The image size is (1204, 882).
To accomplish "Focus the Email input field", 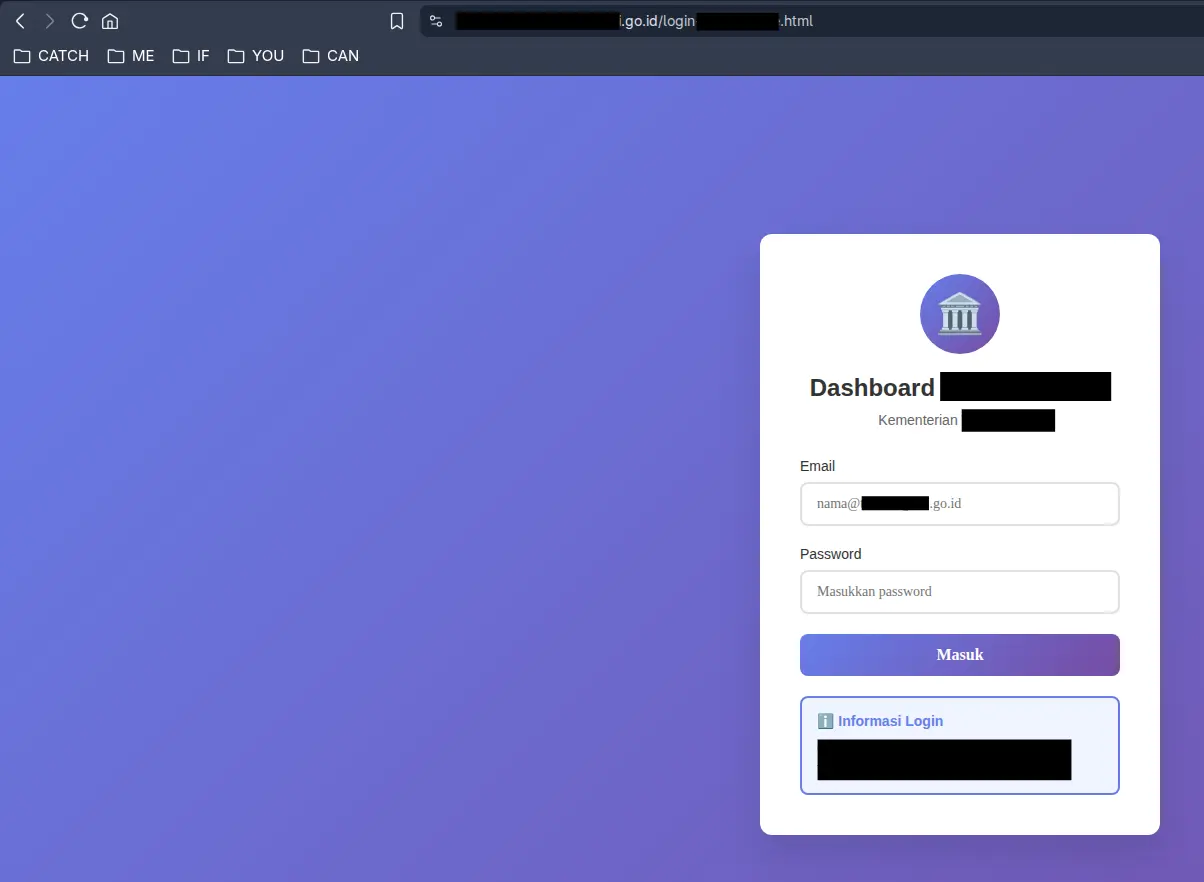I will 960,504.
